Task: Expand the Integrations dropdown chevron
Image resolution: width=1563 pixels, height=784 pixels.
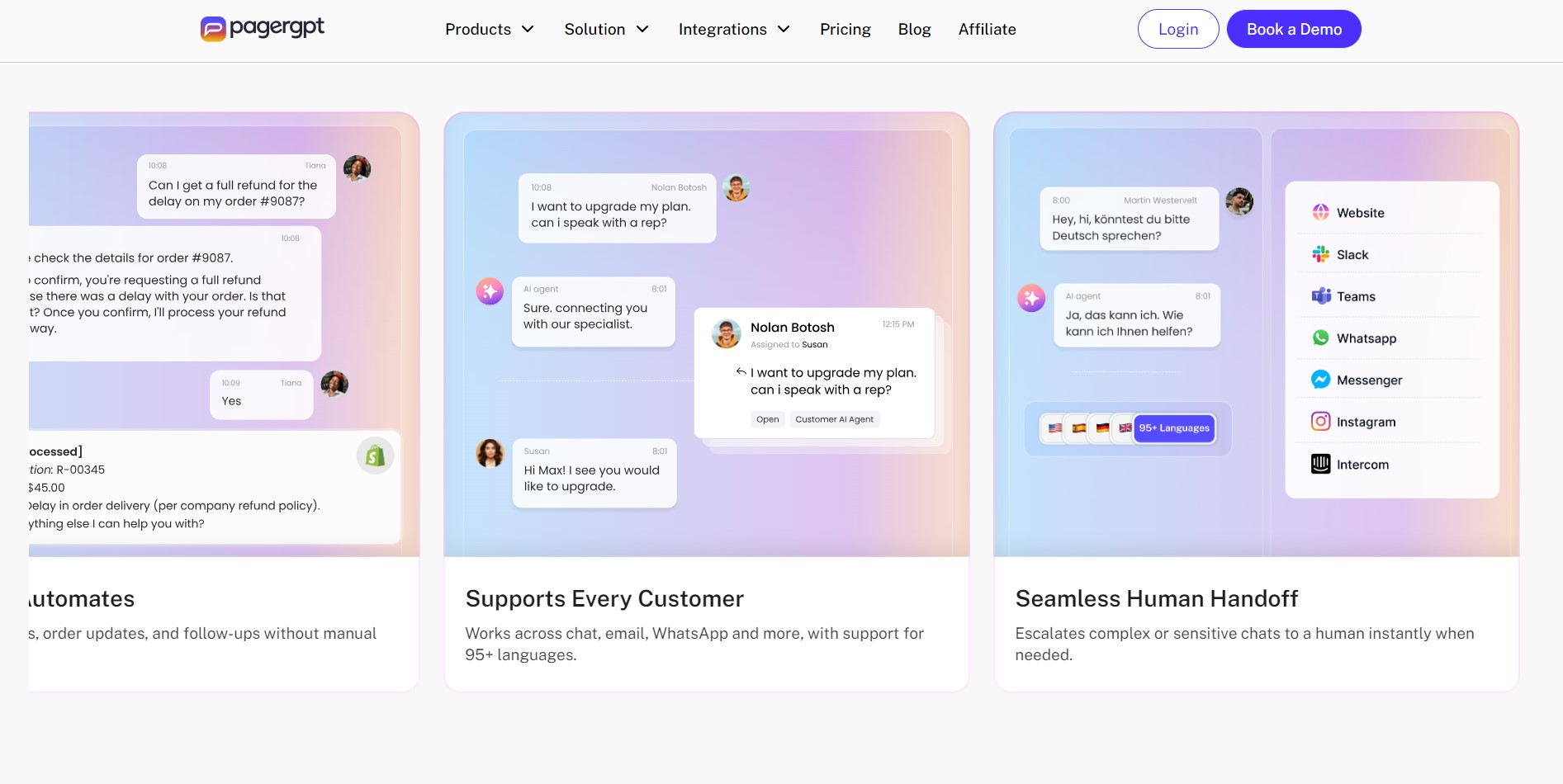Action: point(784,30)
